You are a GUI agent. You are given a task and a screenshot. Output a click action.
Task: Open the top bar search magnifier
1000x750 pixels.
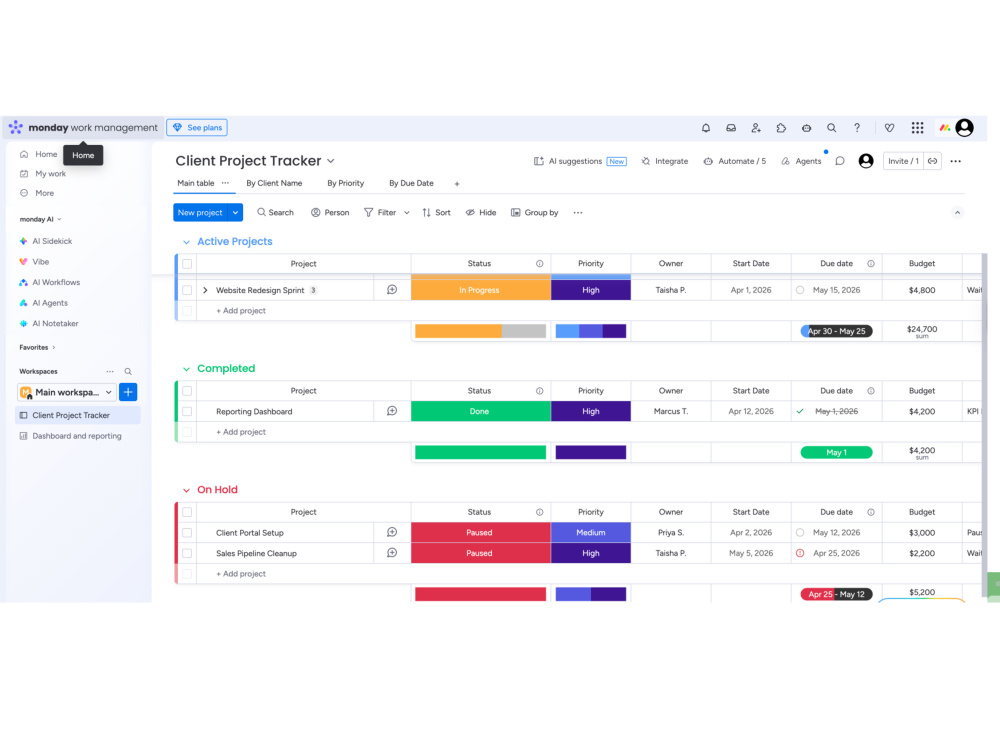(x=832, y=128)
